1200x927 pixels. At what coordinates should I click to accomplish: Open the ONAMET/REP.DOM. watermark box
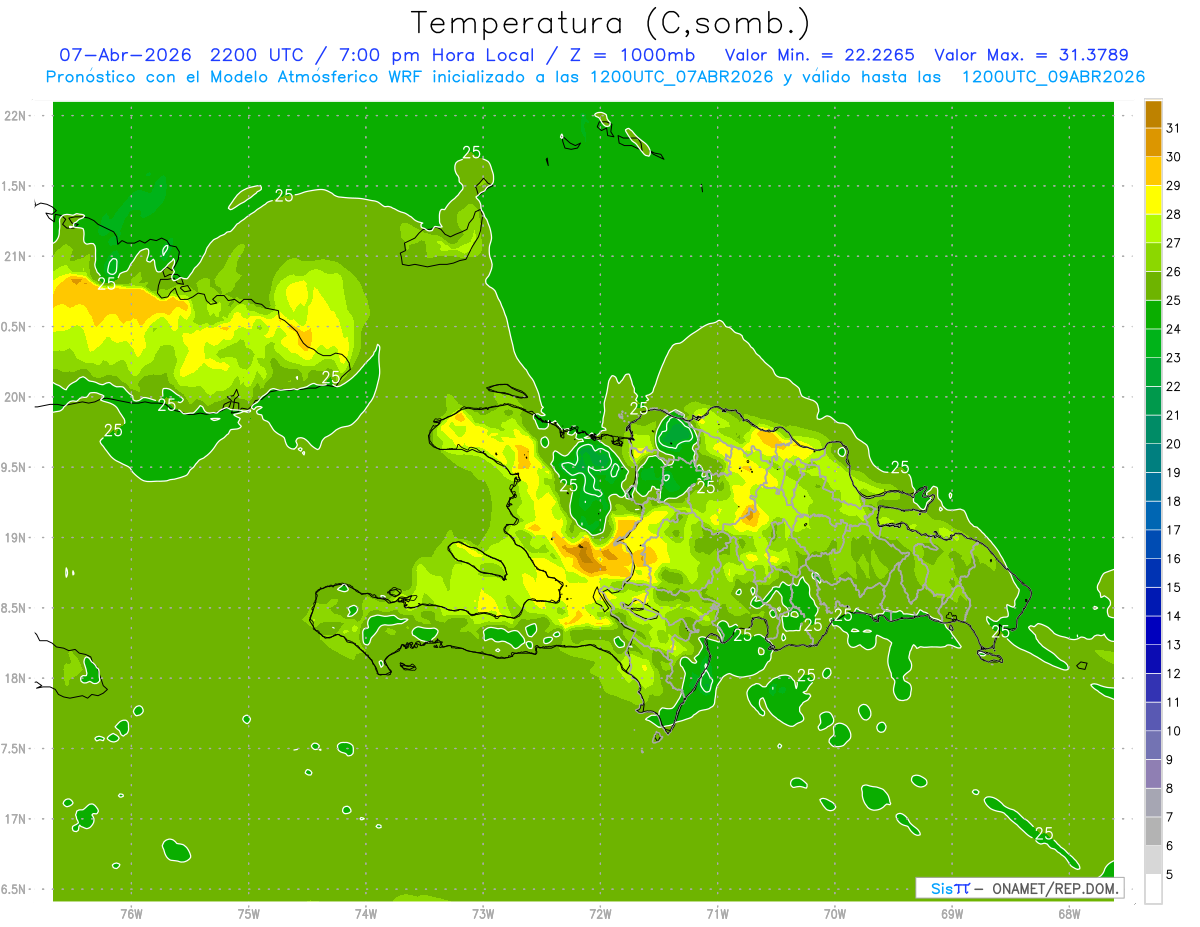(x=1020, y=888)
